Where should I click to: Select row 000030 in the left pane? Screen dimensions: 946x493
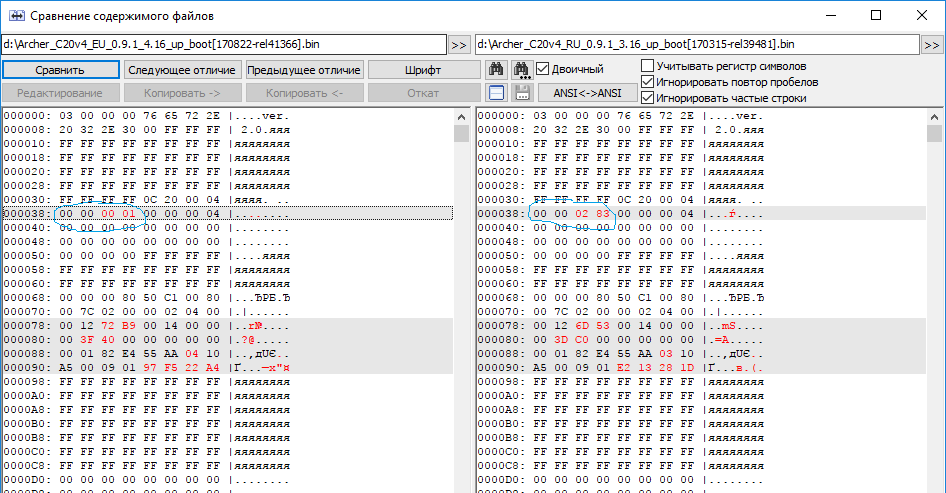[x=227, y=200]
